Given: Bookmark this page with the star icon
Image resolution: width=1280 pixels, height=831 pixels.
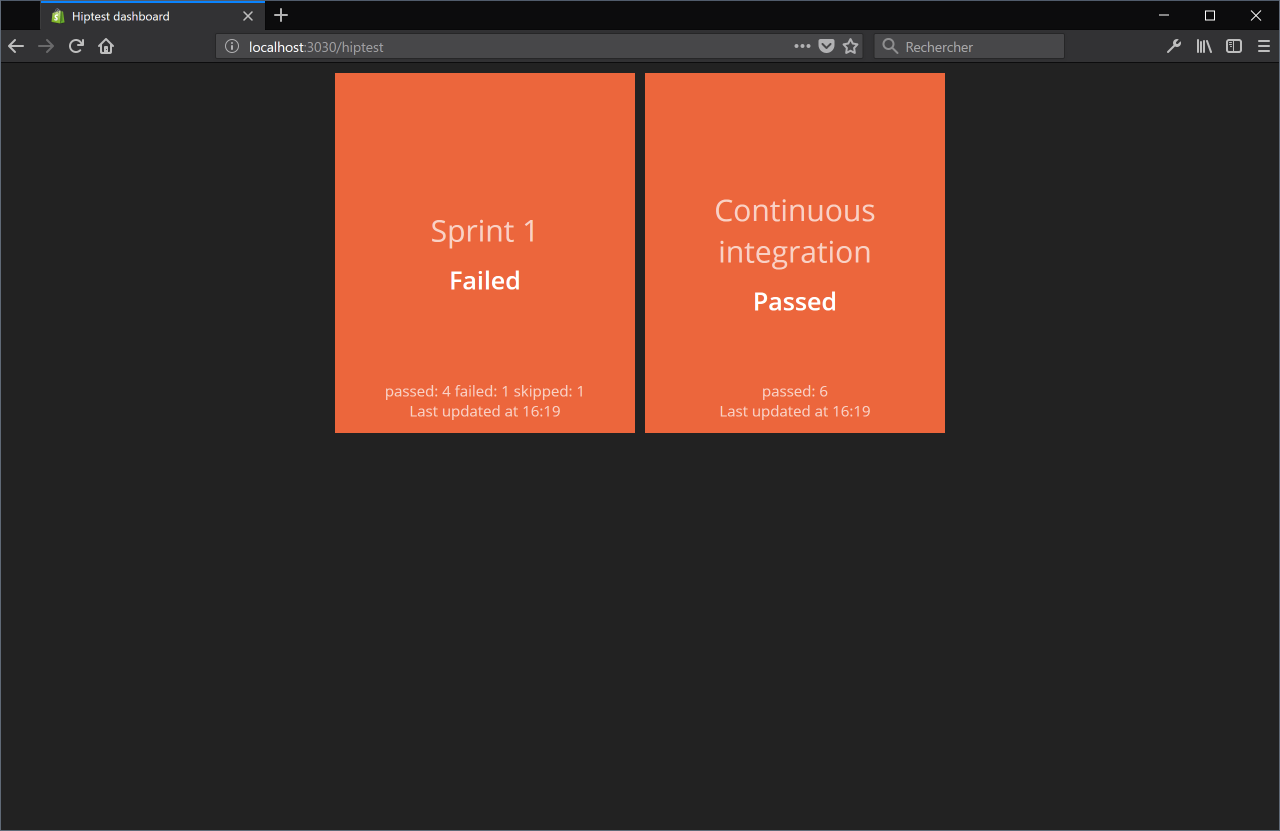Looking at the screenshot, I should [851, 46].
